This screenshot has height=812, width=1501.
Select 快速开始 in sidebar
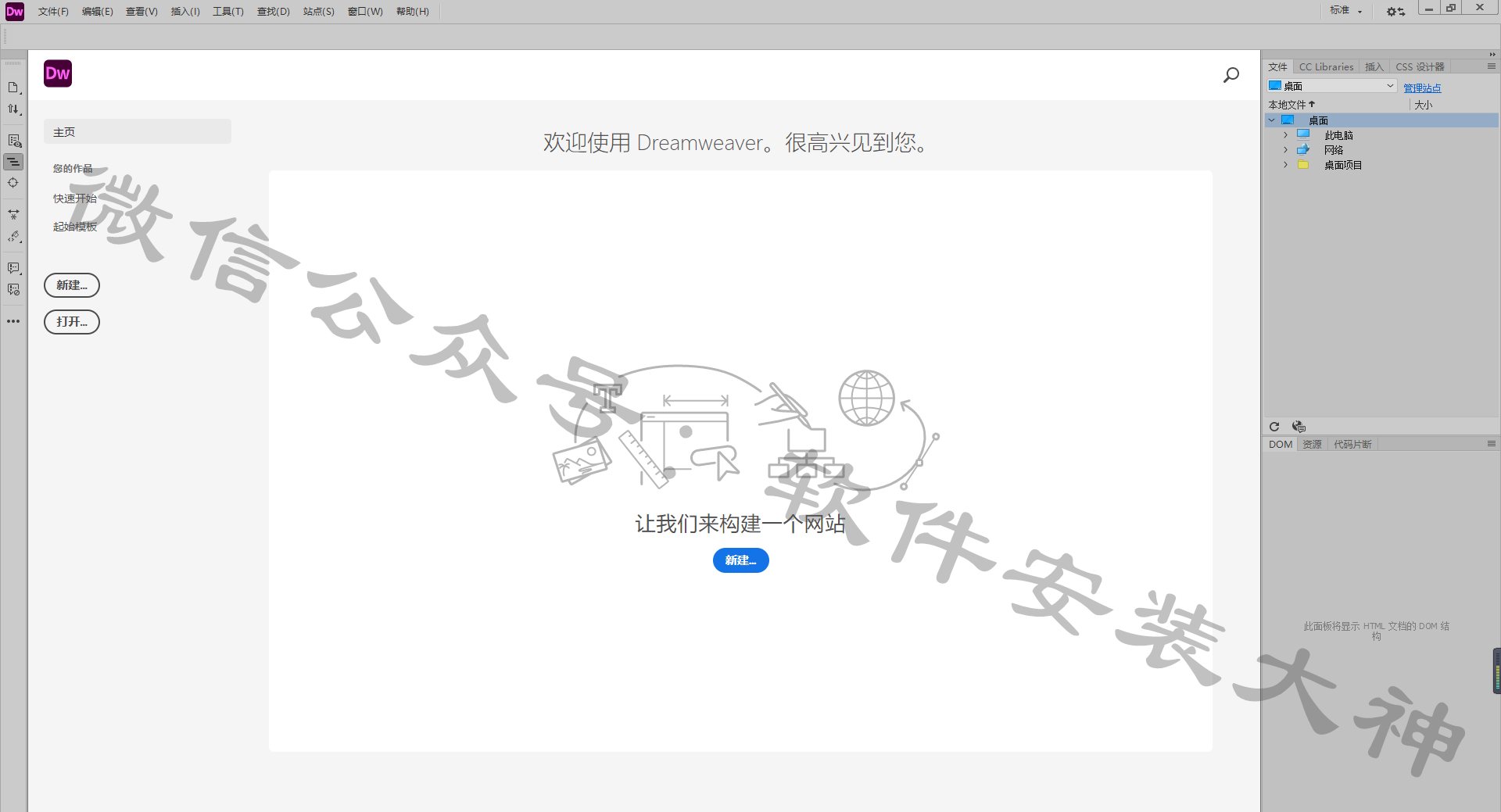pyautogui.click(x=75, y=199)
